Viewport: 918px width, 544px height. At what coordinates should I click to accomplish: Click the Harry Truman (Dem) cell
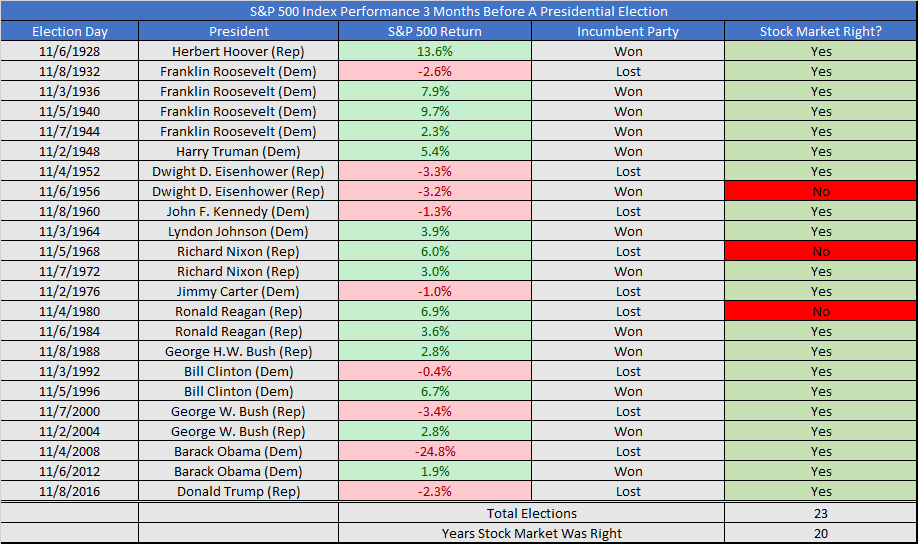[x=238, y=151]
